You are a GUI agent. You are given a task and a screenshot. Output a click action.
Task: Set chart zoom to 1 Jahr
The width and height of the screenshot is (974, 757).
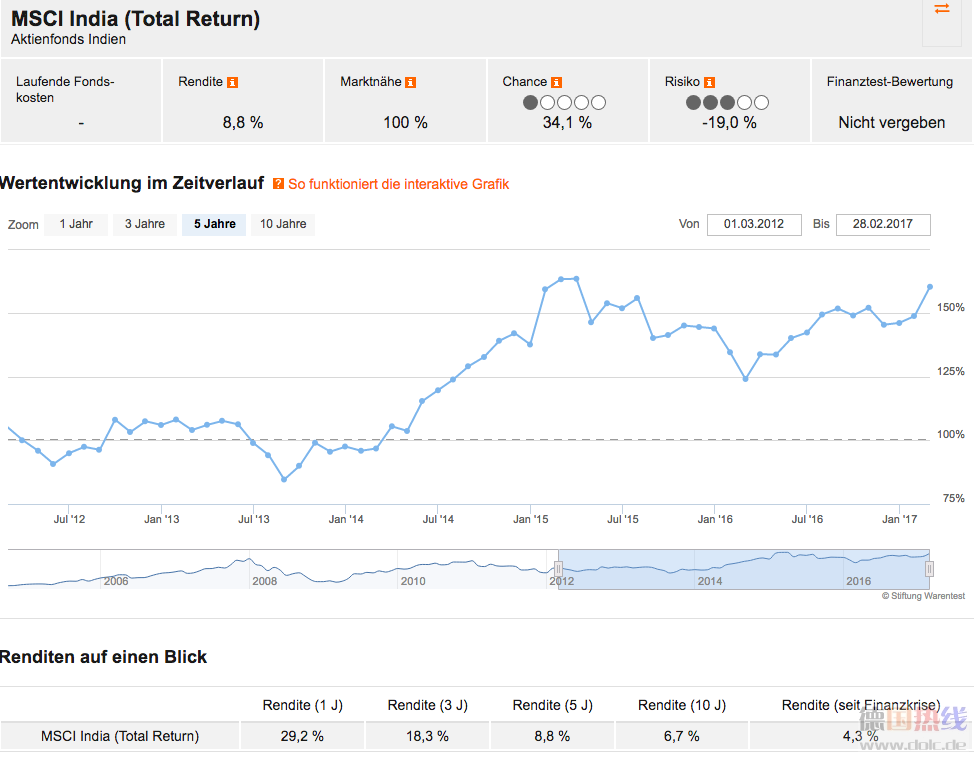pos(76,224)
